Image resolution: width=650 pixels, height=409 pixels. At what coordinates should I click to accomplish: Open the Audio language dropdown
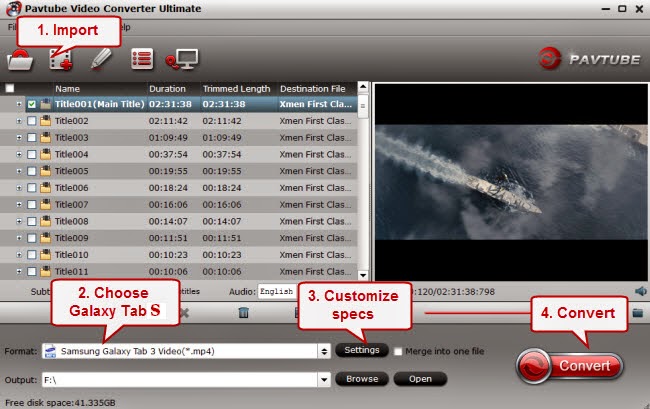(x=276, y=291)
